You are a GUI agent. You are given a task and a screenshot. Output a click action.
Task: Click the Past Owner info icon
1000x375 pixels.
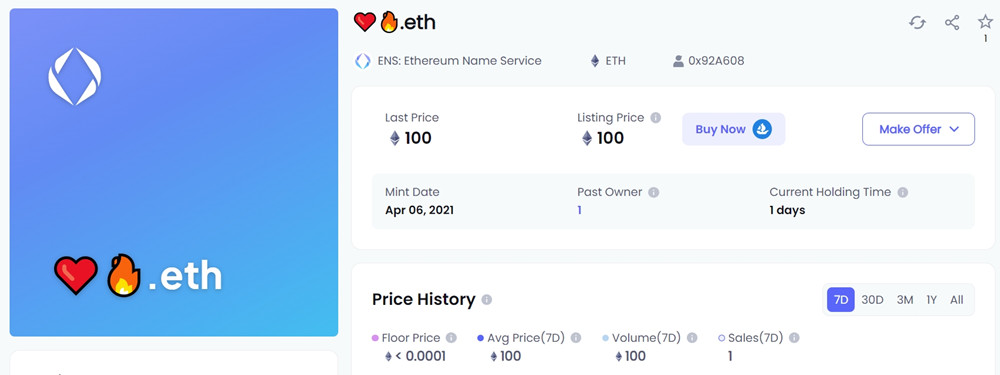[x=654, y=192]
